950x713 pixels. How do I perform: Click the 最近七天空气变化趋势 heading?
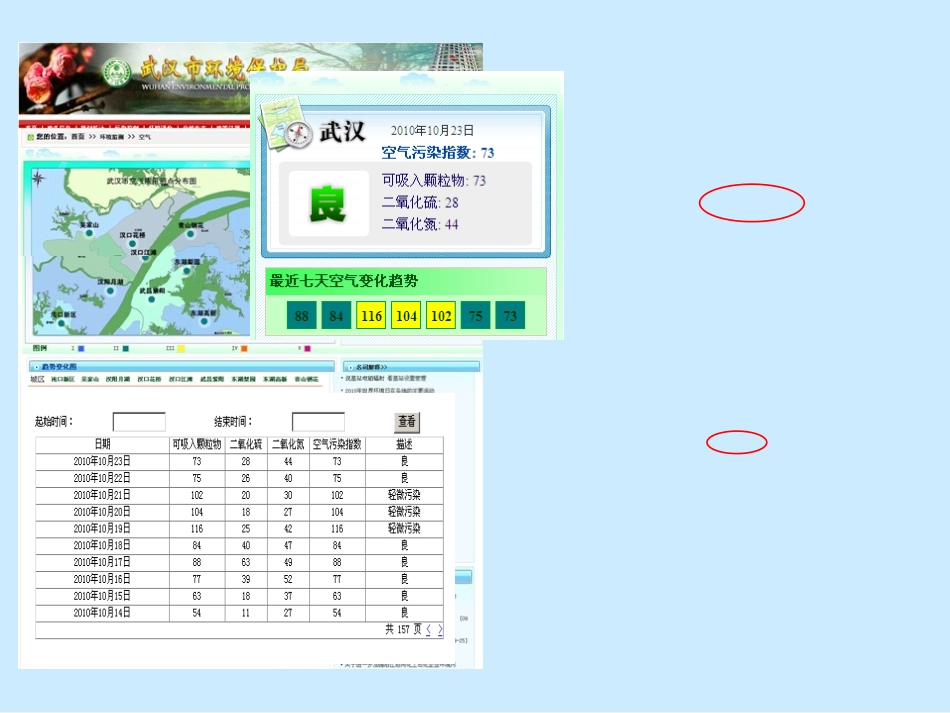(x=344, y=281)
